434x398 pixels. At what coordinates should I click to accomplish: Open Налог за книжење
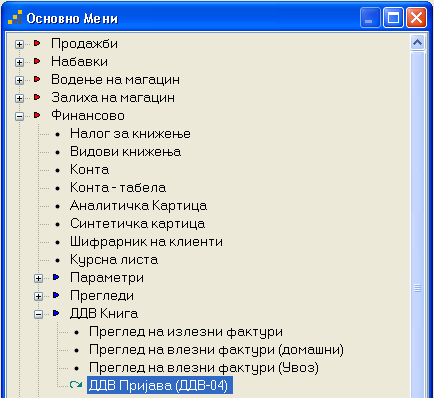click(x=130, y=134)
